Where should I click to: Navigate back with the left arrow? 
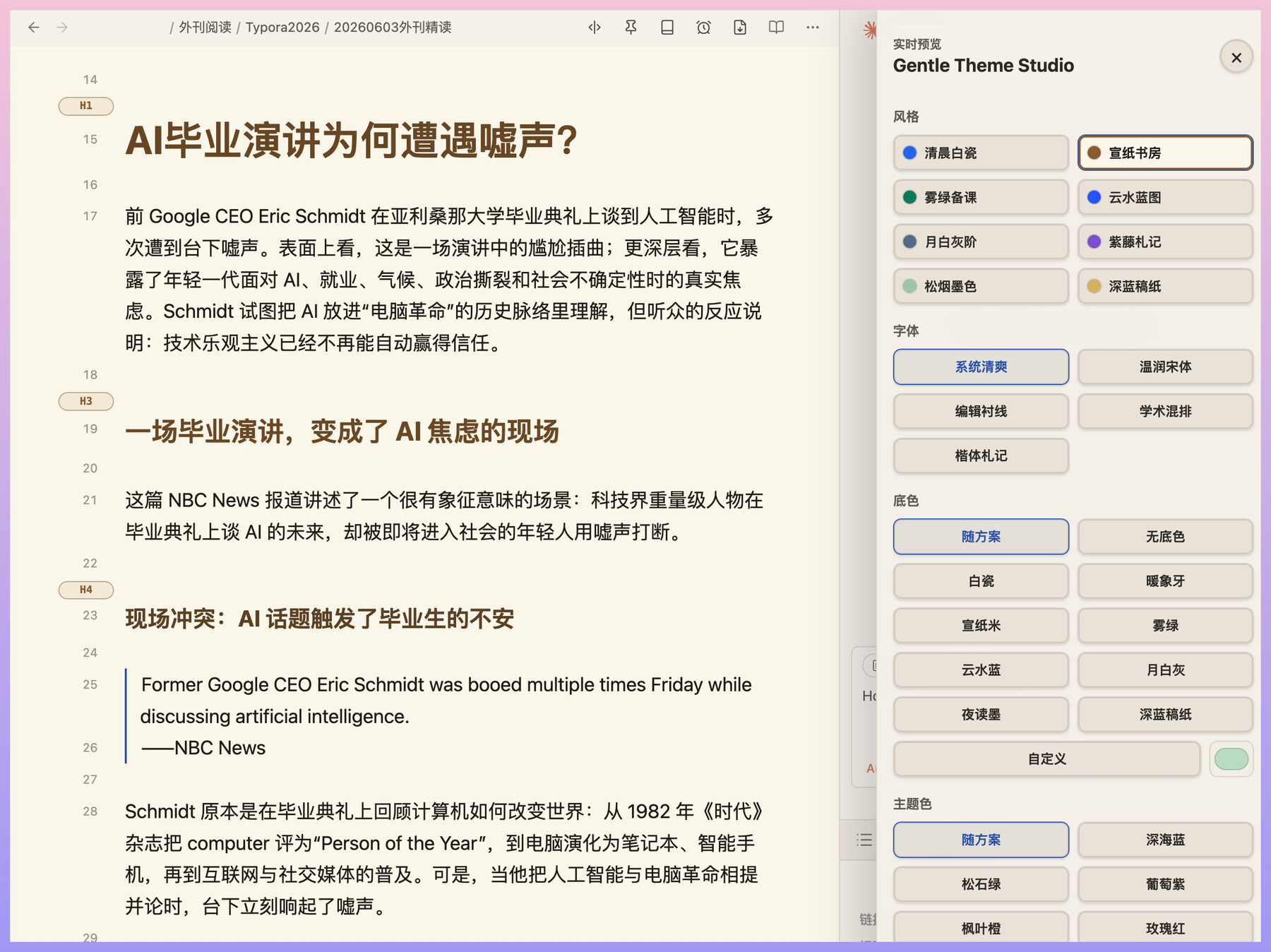tap(33, 28)
